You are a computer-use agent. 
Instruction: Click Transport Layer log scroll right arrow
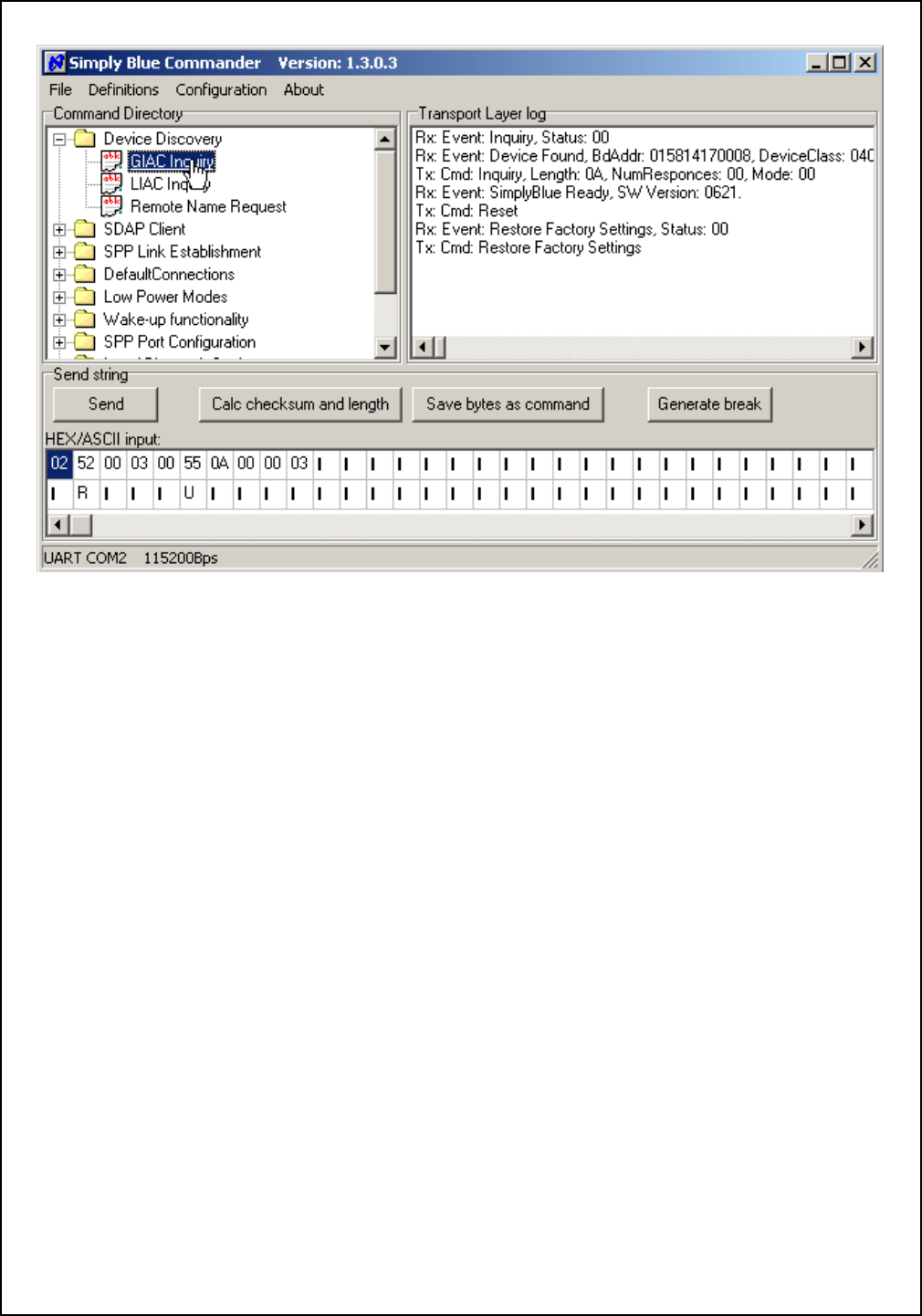[x=863, y=347]
